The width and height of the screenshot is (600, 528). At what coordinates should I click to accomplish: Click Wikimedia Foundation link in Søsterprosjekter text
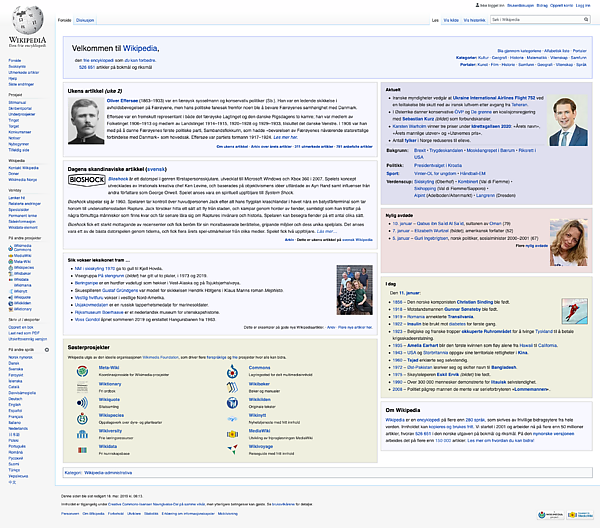point(160,357)
